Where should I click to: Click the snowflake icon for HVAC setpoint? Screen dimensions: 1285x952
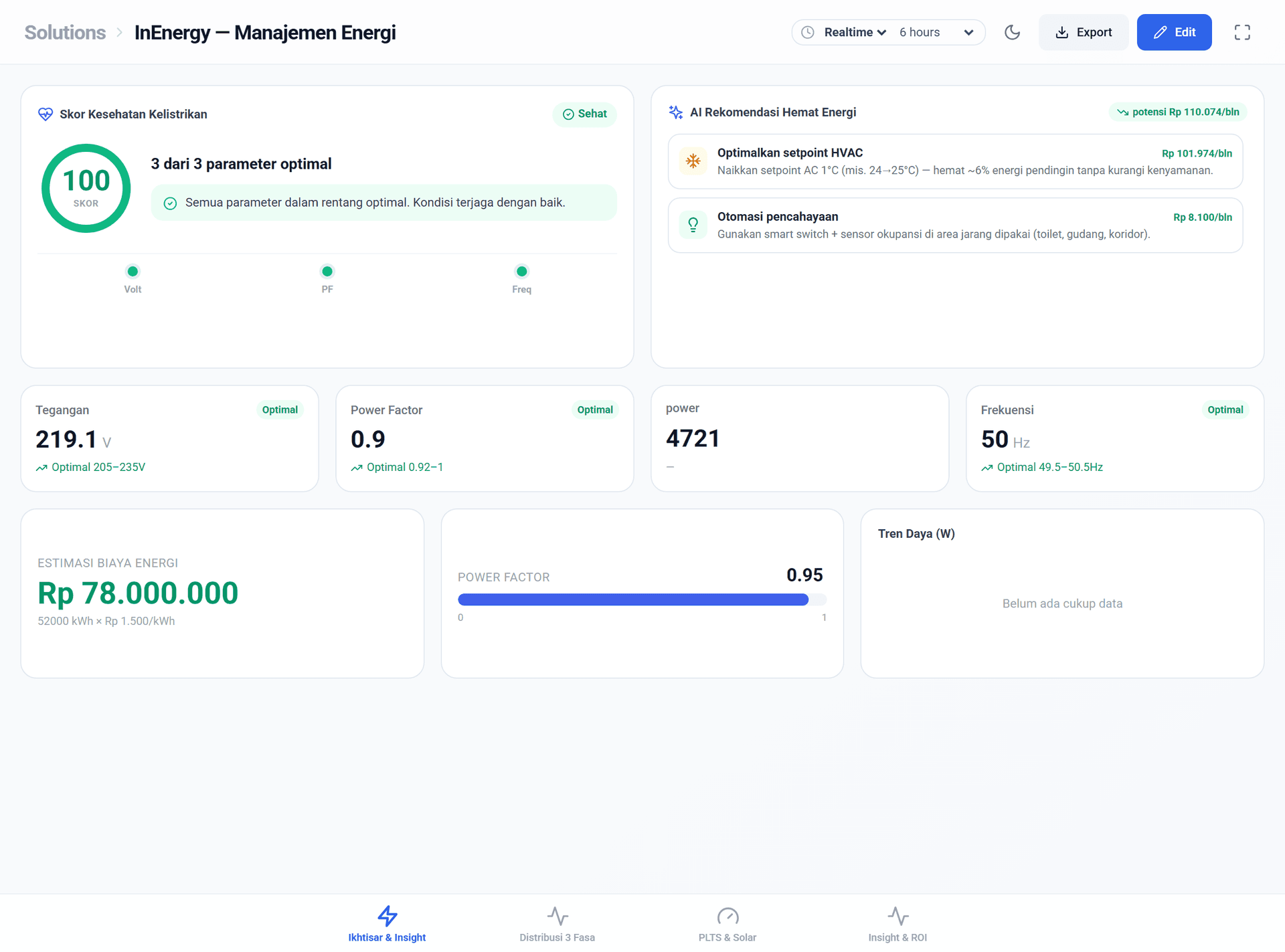coord(693,161)
